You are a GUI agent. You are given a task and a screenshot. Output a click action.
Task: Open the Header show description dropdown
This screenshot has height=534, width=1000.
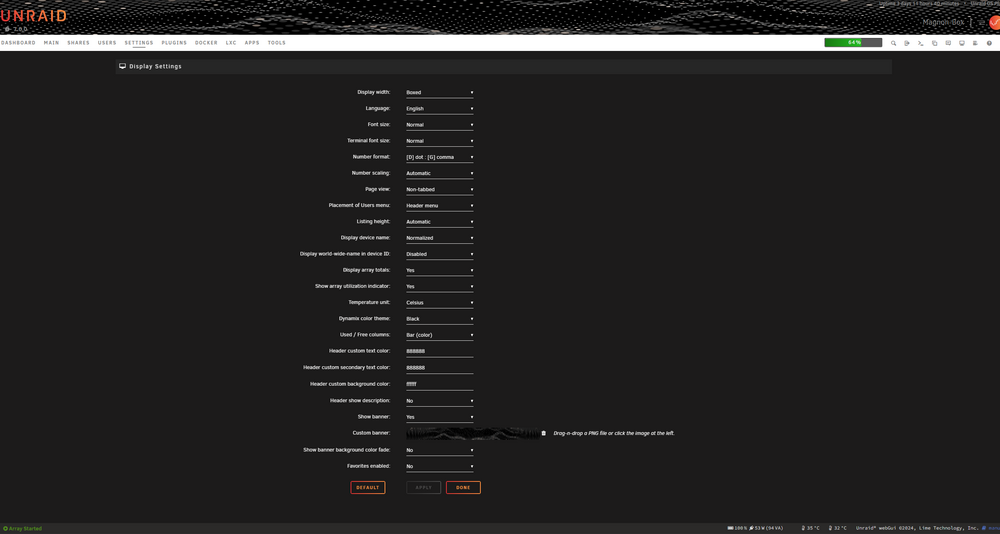439,401
